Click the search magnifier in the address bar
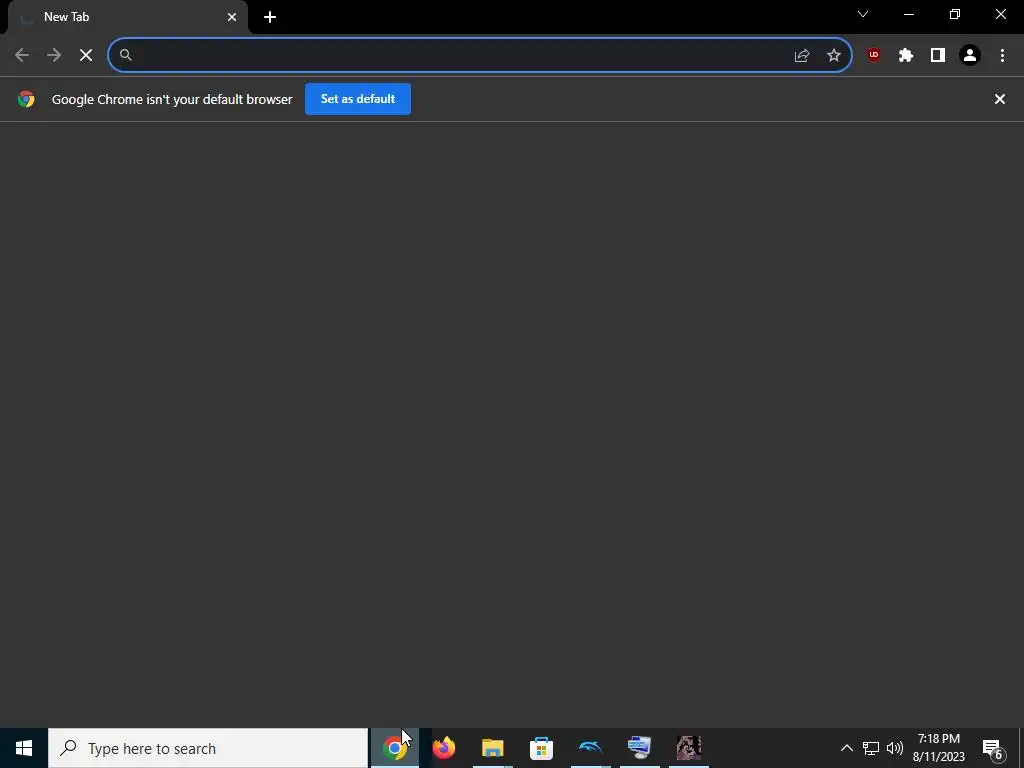Image resolution: width=1024 pixels, height=768 pixels. pyautogui.click(x=126, y=56)
